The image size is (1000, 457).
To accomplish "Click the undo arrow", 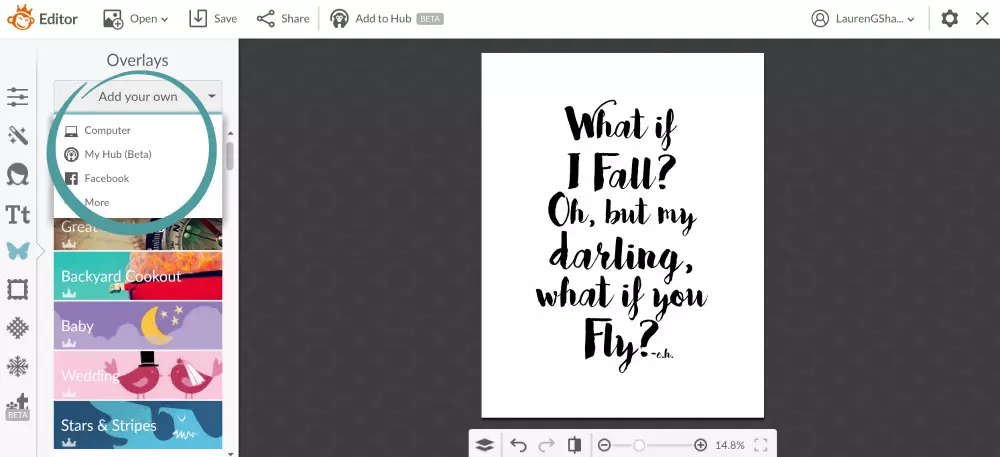I will click(518, 445).
